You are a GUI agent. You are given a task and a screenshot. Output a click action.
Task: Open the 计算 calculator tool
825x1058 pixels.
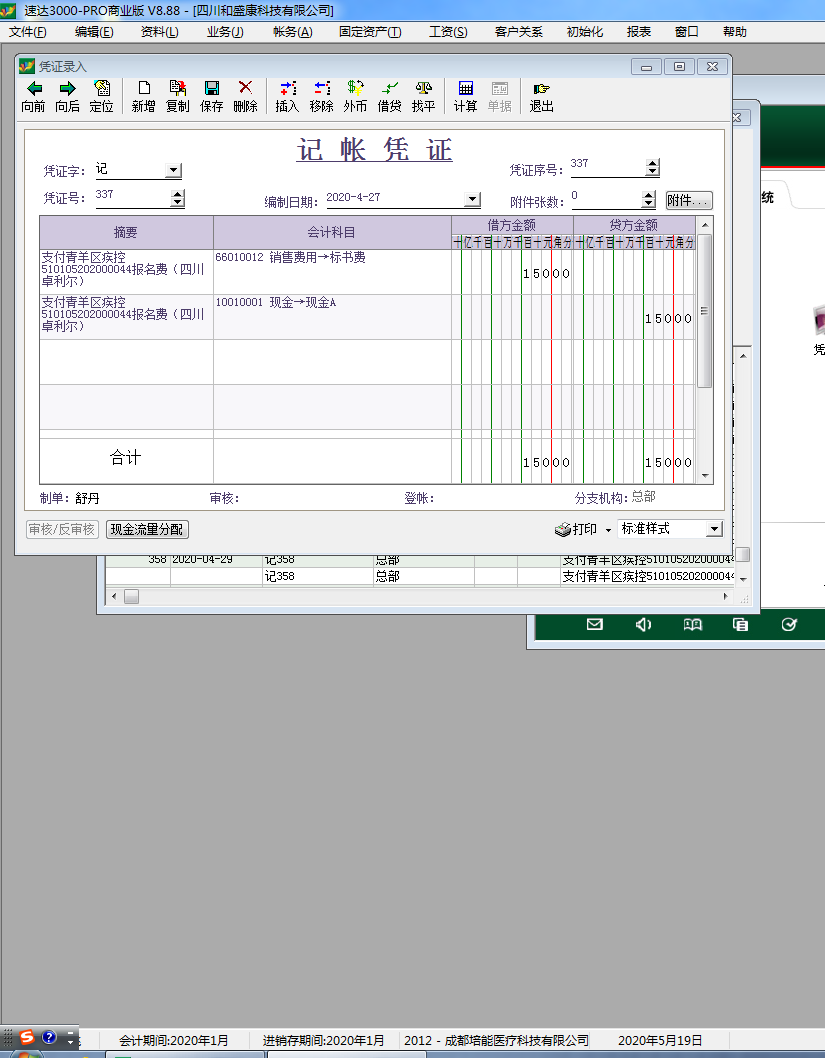465,89
